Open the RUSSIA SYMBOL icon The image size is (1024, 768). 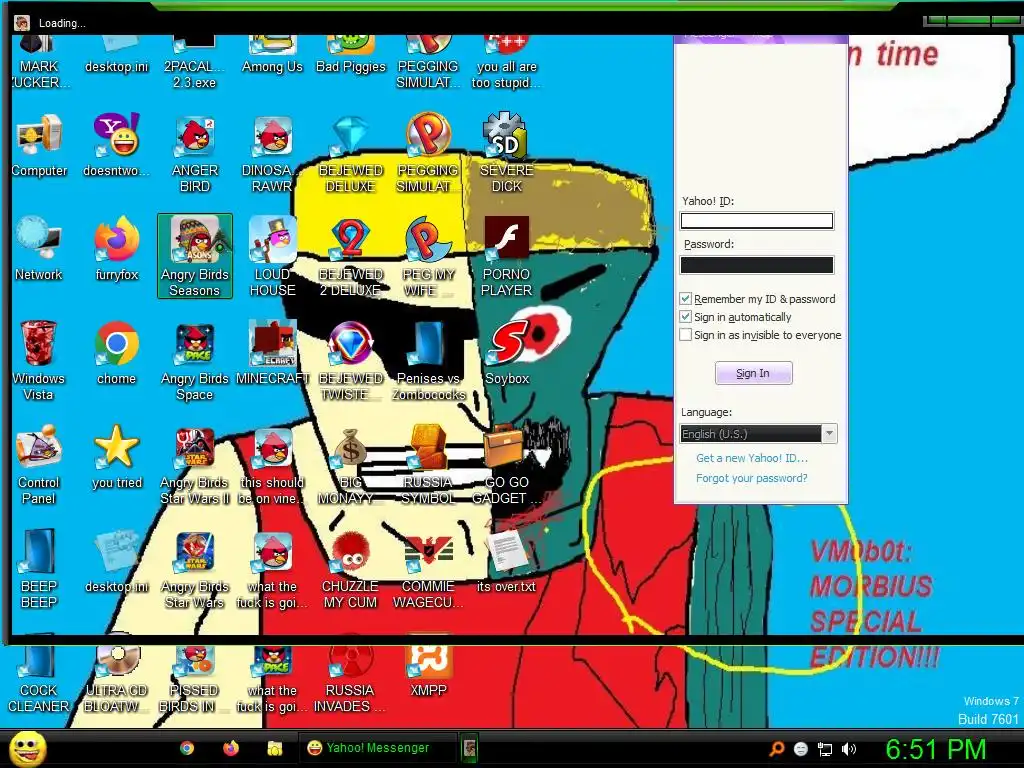[x=428, y=464]
